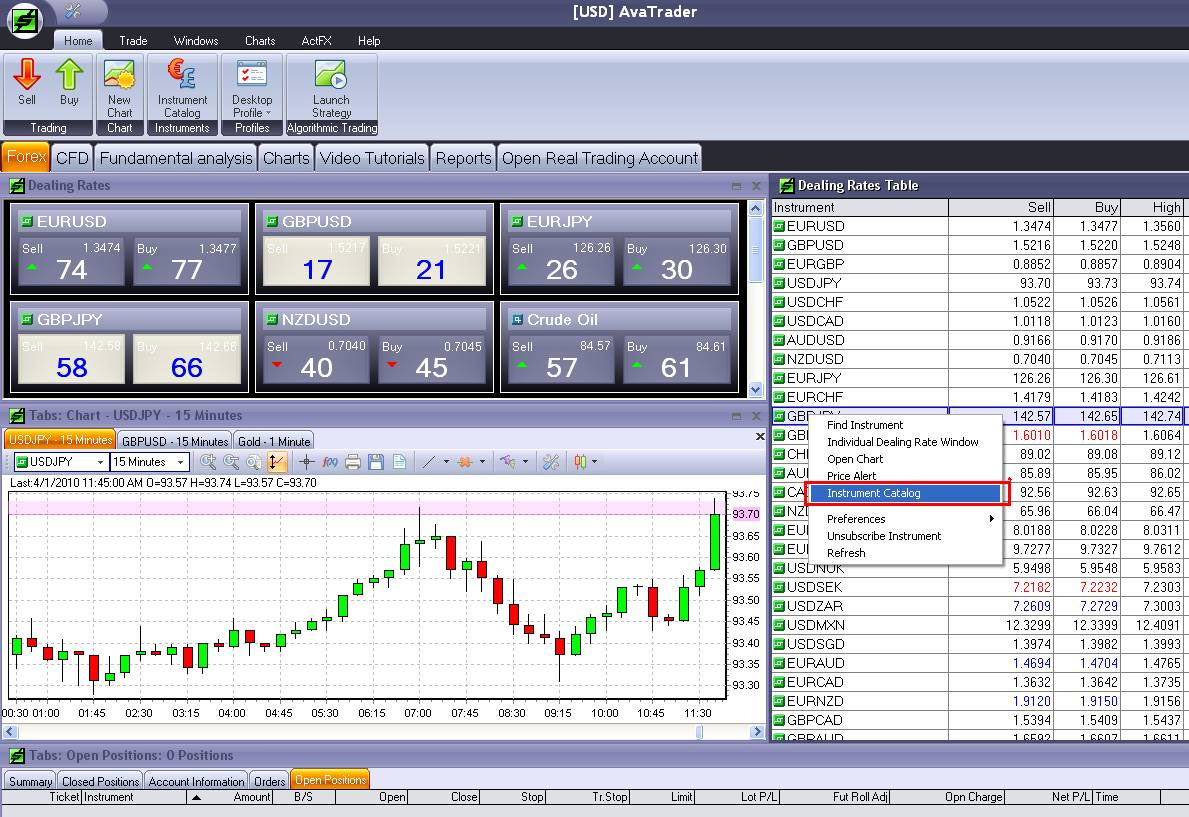Choose Price Alert in context menu

[x=851, y=476]
